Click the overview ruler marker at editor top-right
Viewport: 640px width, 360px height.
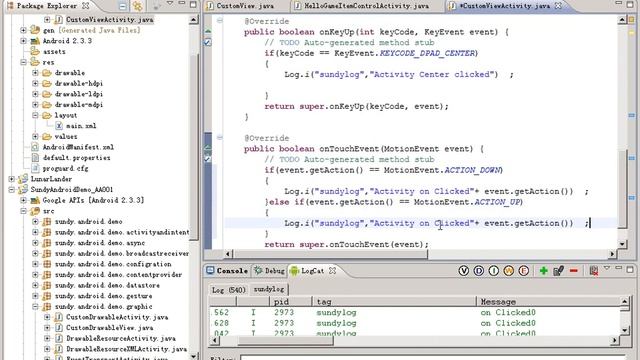click(631, 19)
